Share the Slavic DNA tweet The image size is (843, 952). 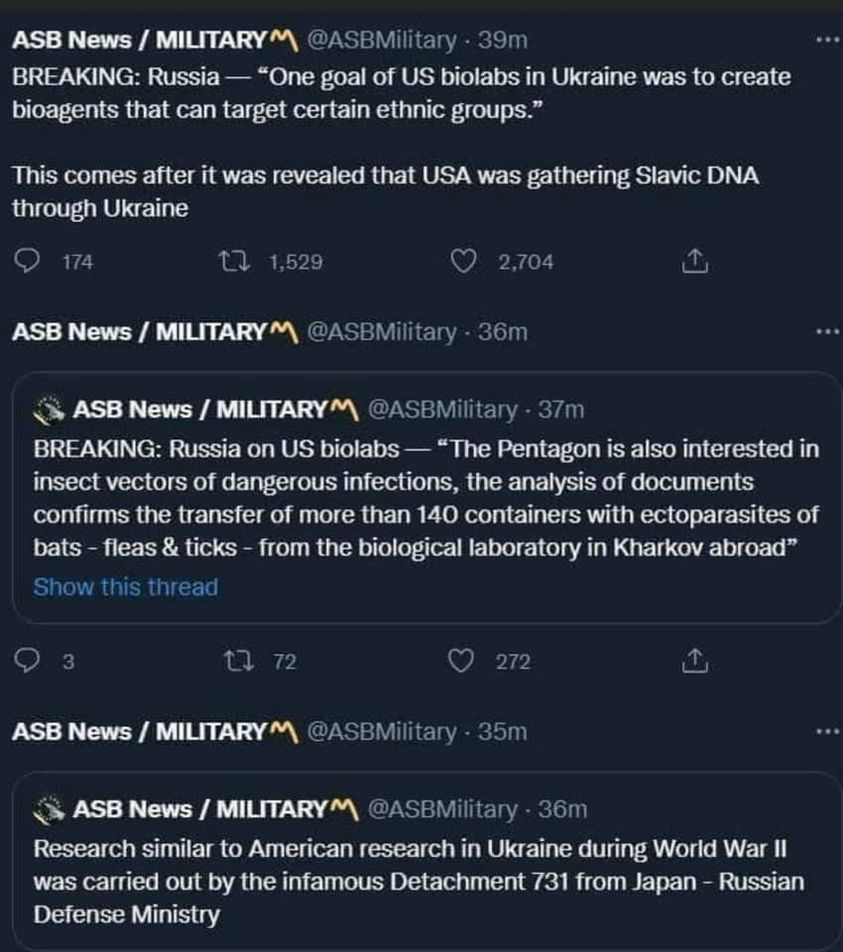[x=695, y=262]
